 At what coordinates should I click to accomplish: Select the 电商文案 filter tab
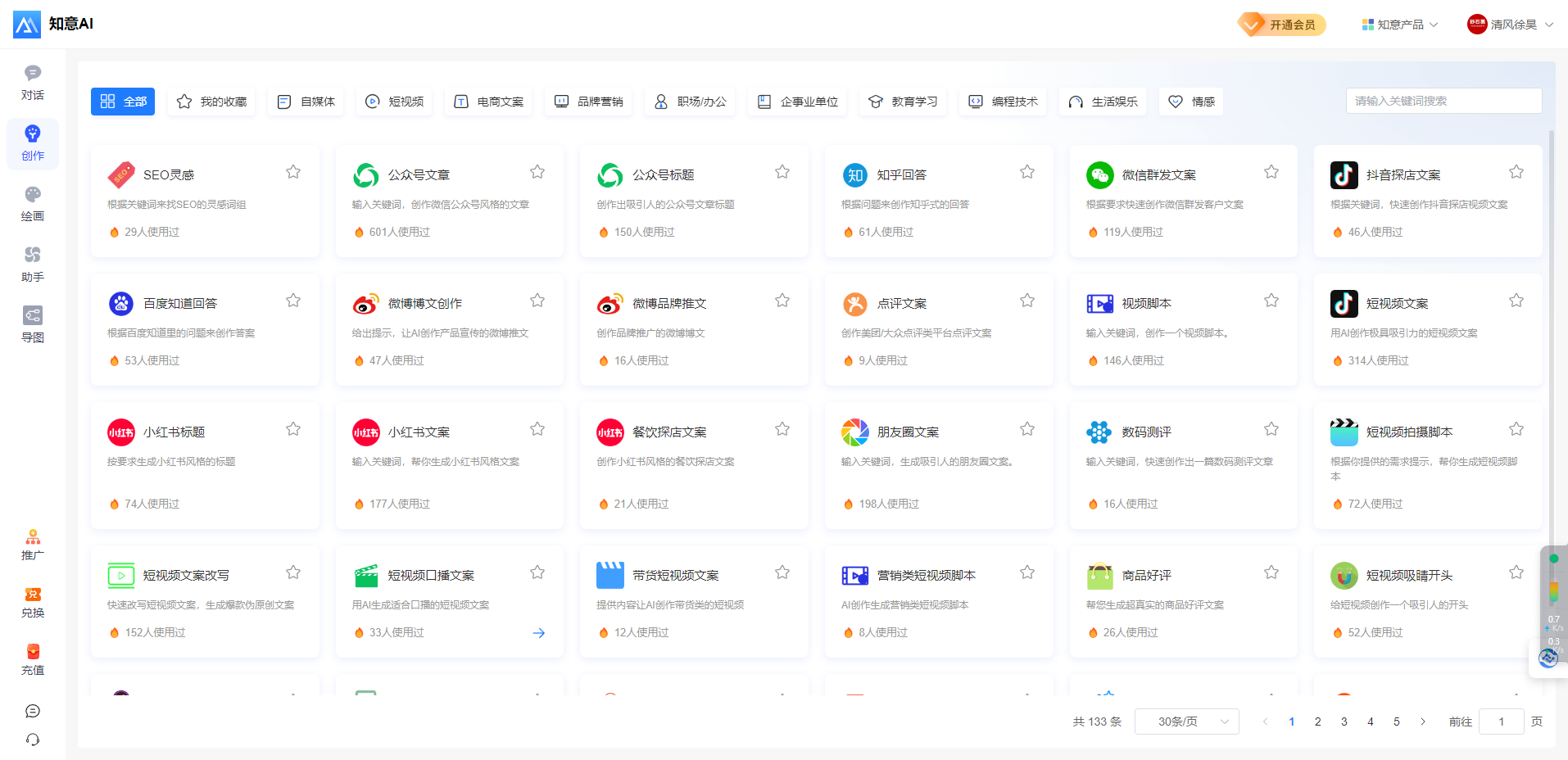click(487, 101)
